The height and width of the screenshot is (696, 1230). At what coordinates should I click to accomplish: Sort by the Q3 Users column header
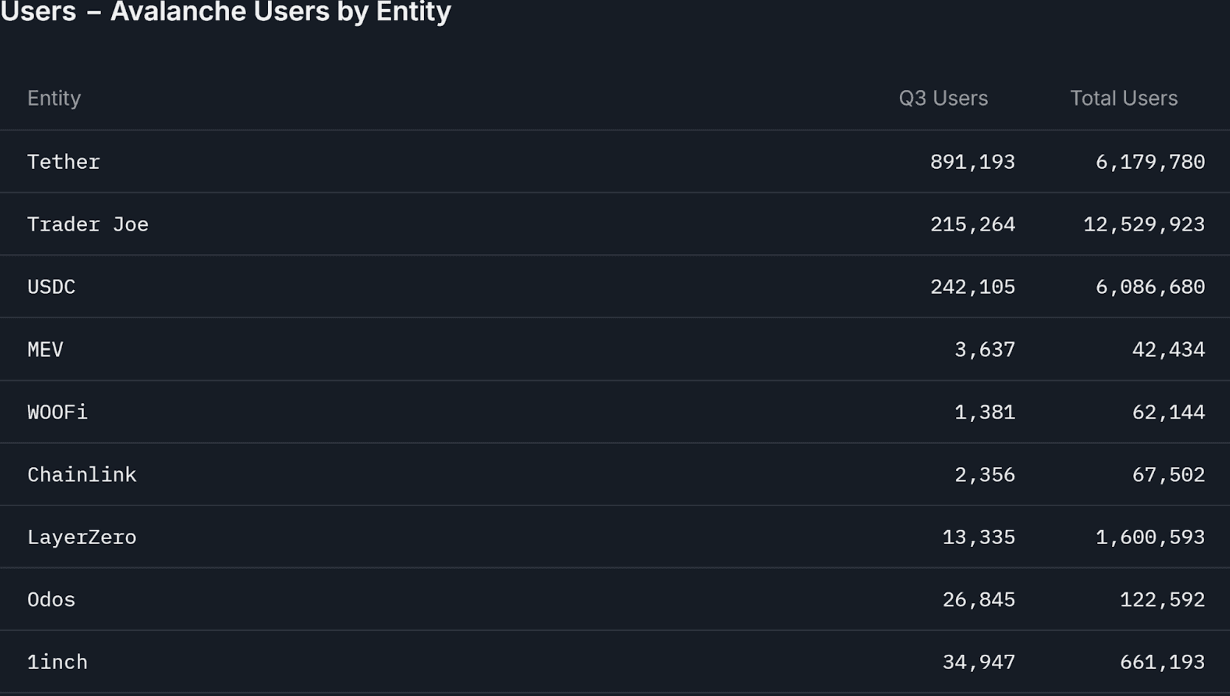click(x=943, y=98)
